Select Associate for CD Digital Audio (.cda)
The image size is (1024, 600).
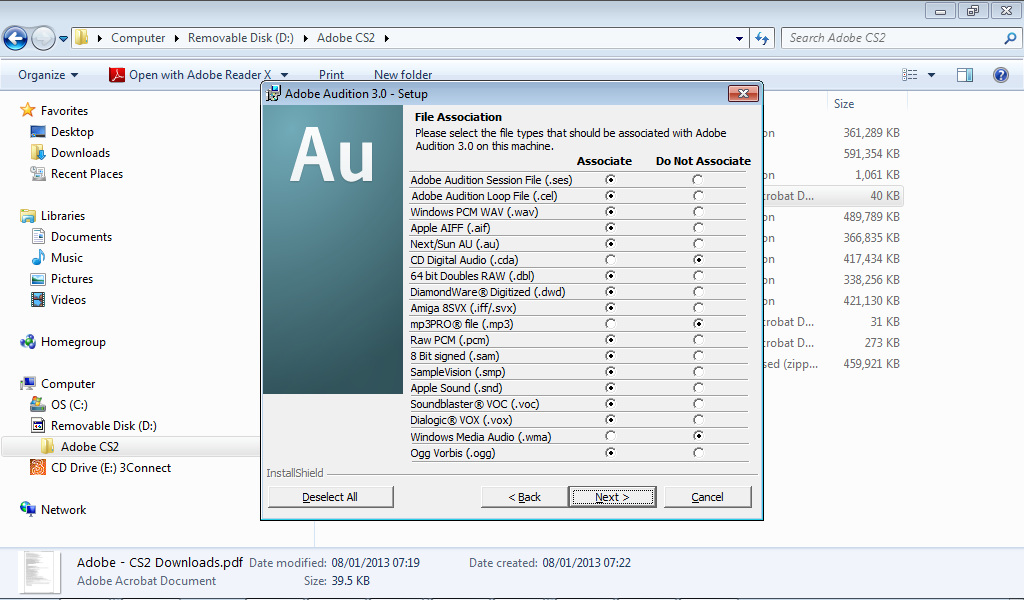pyautogui.click(x=610, y=259)
